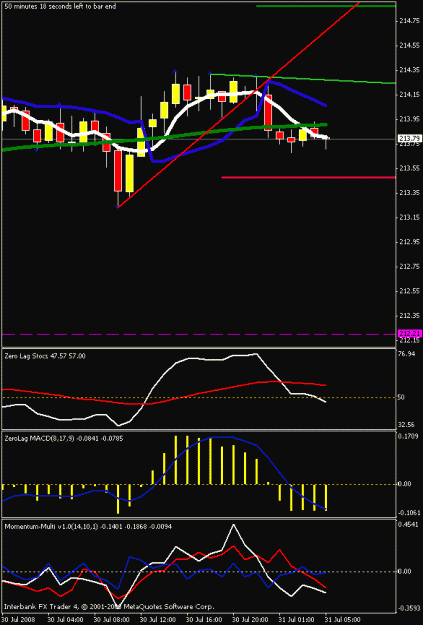Image resolution: width=423 pixels, height=625 pixels.
Task: Click the -0.1061 MACD scale value
Action: [408, 512]
